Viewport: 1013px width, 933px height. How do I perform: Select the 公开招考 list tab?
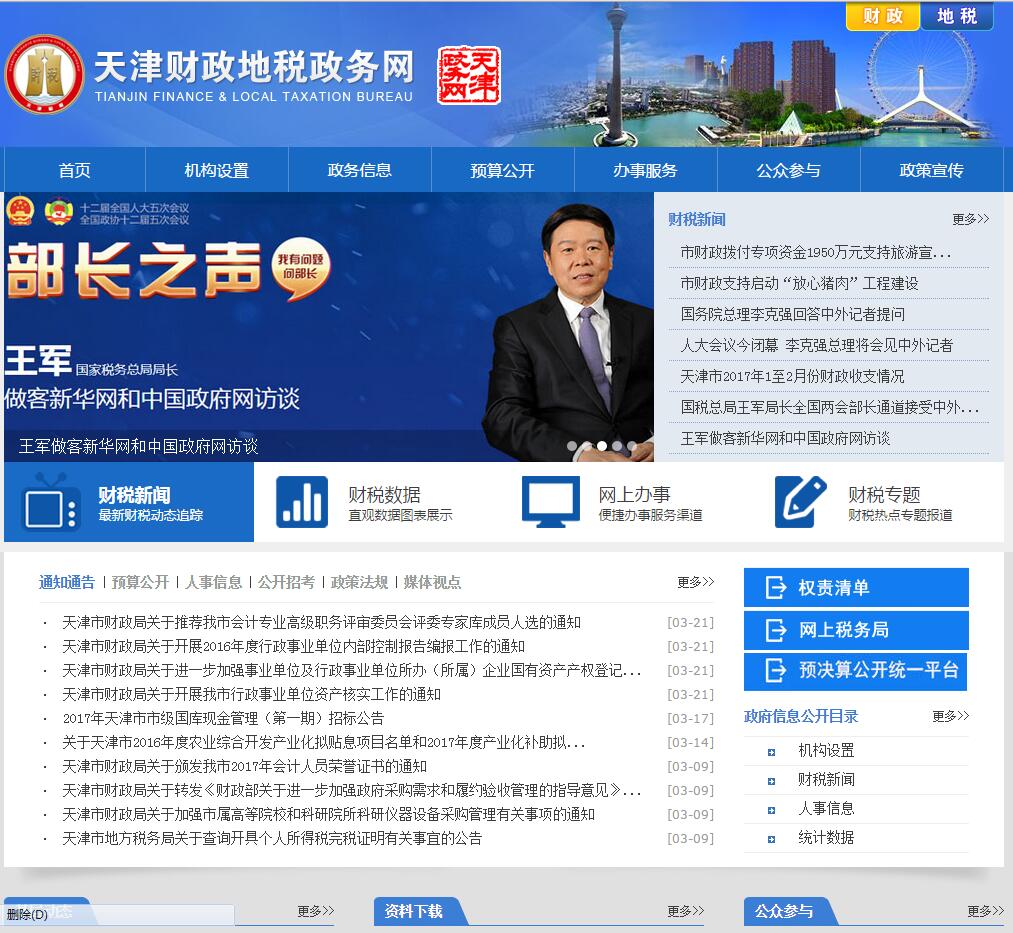[286, 582]
